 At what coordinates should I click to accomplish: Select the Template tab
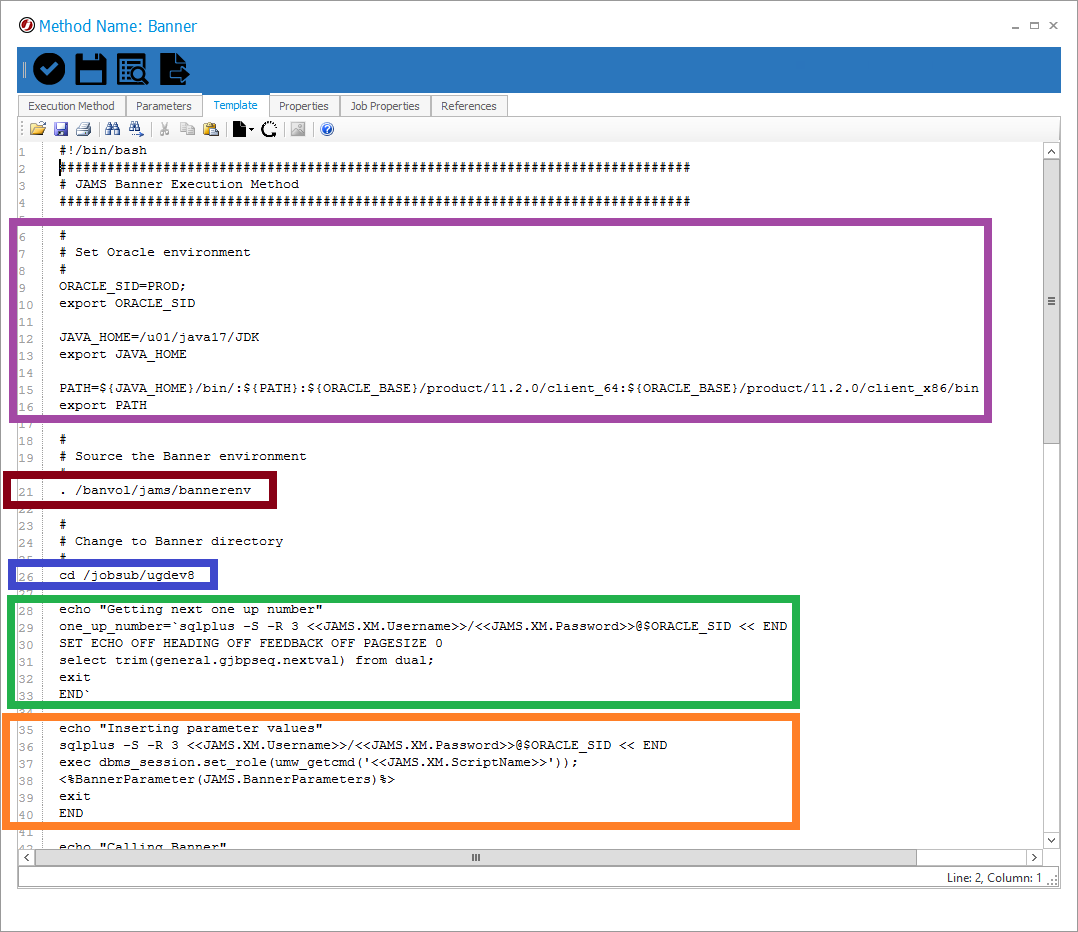coord(235,105)
